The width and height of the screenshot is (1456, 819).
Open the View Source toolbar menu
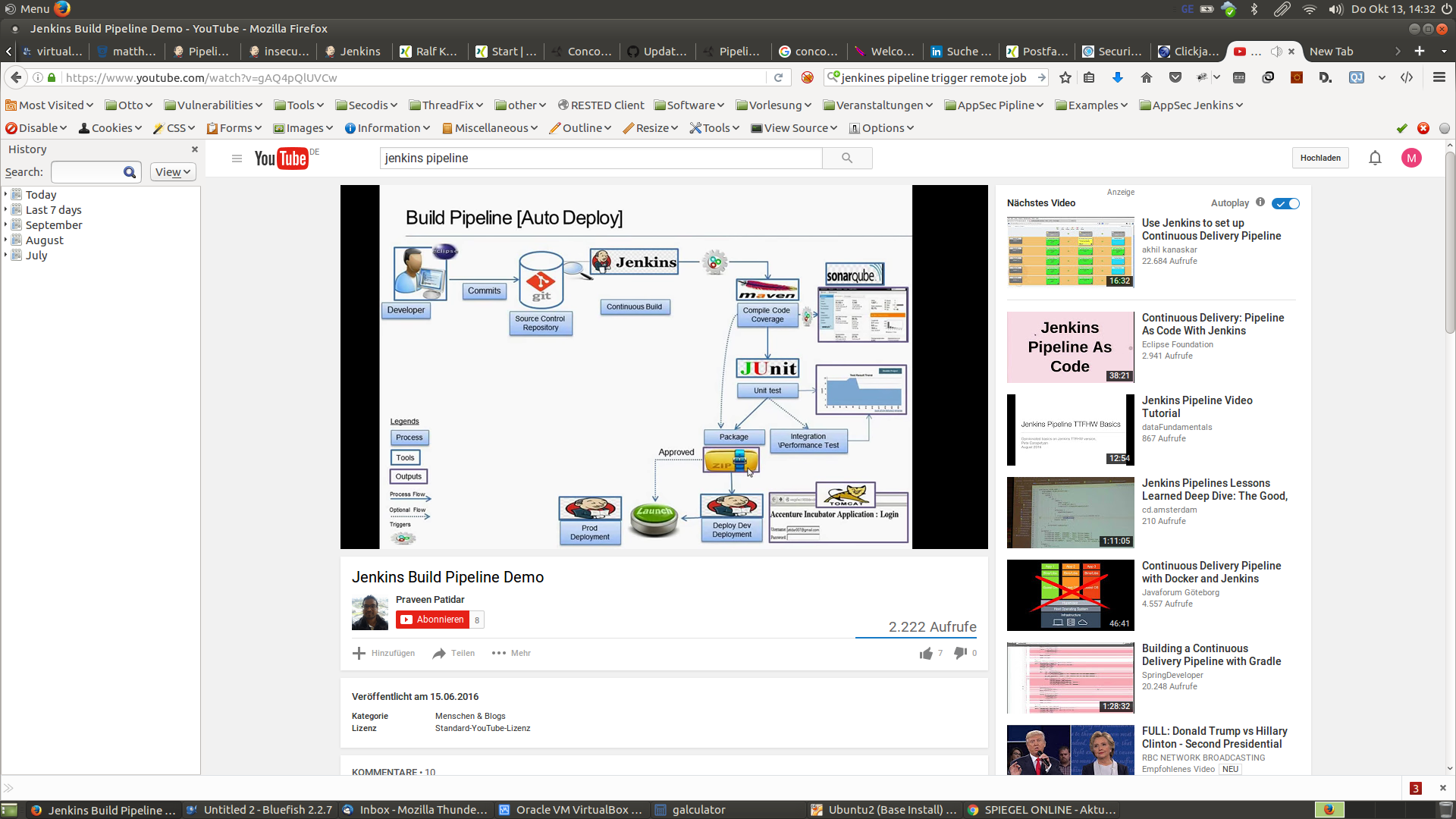[794, 128]
